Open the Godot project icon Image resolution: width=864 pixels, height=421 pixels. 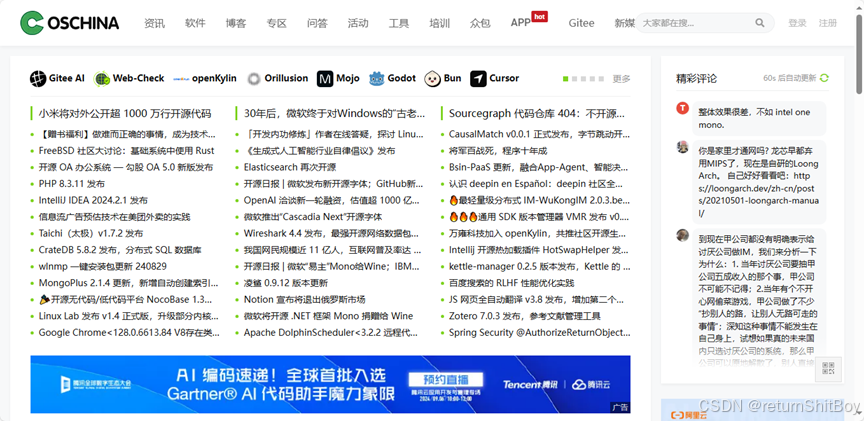pyautogui.click(x=377, y=79)
